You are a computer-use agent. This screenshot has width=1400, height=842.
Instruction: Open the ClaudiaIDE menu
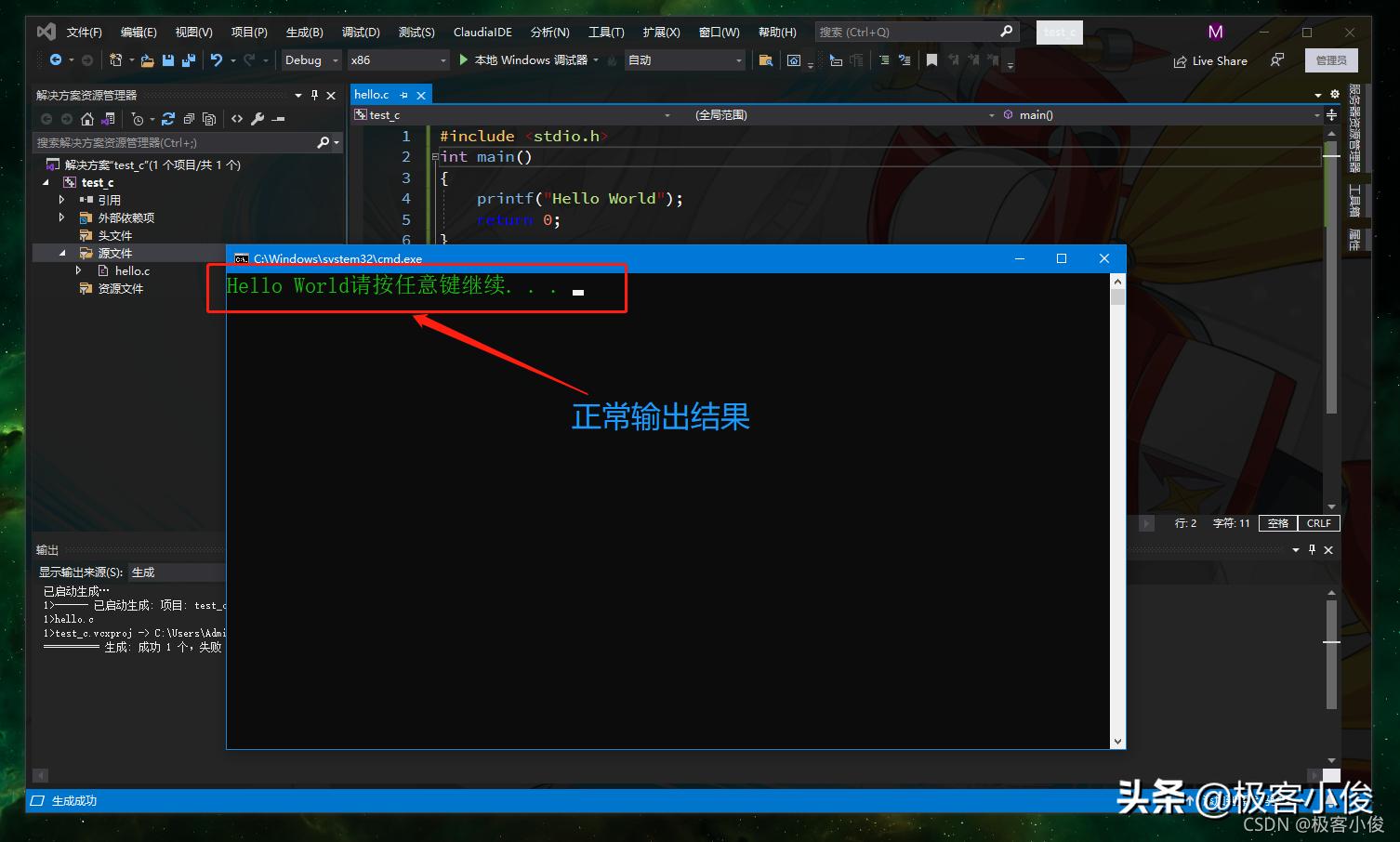click(x=482, y=31)
